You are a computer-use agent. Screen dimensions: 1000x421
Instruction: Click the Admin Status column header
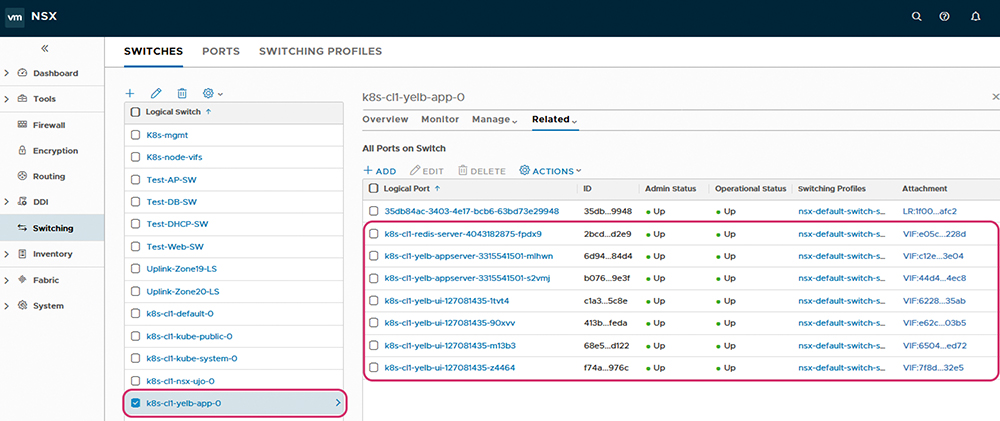tap(670, 189)
